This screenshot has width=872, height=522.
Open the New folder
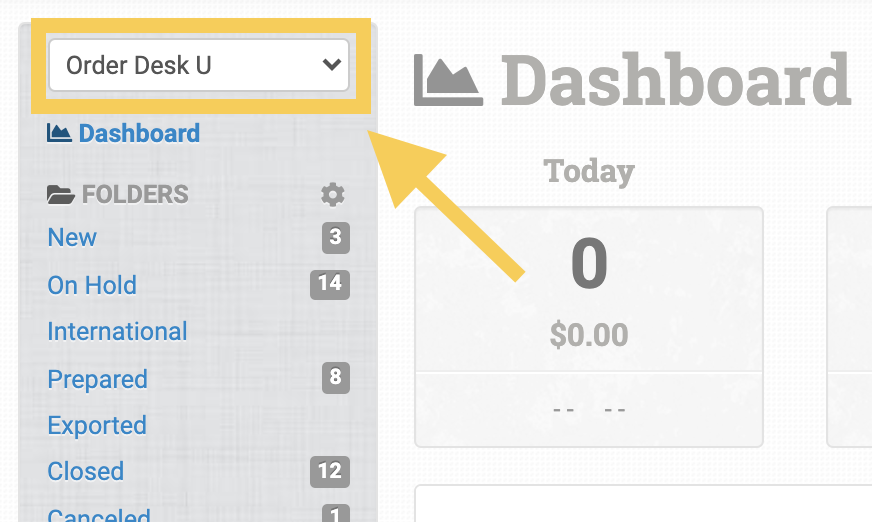click(72, 237)
